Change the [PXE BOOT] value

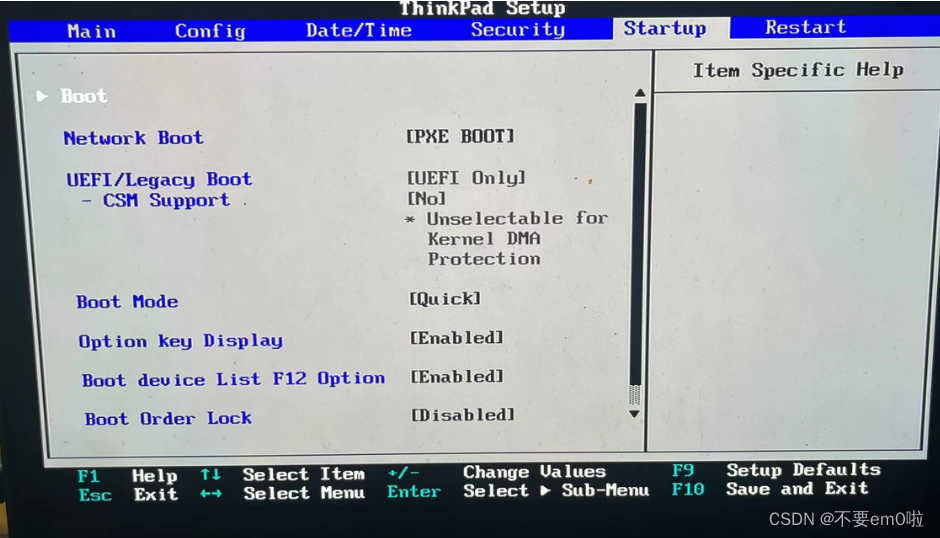pos(460,136)
